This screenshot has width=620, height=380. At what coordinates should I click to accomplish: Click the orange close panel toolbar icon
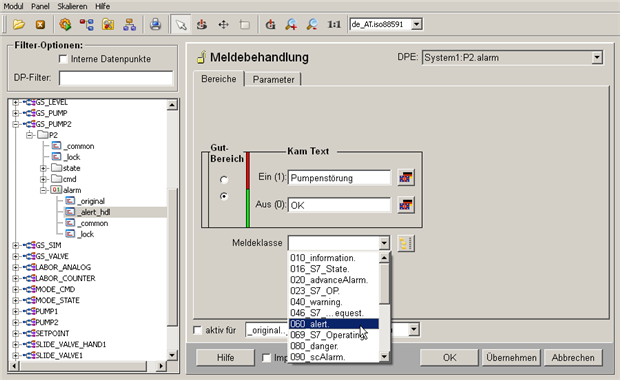click(40, 25)
